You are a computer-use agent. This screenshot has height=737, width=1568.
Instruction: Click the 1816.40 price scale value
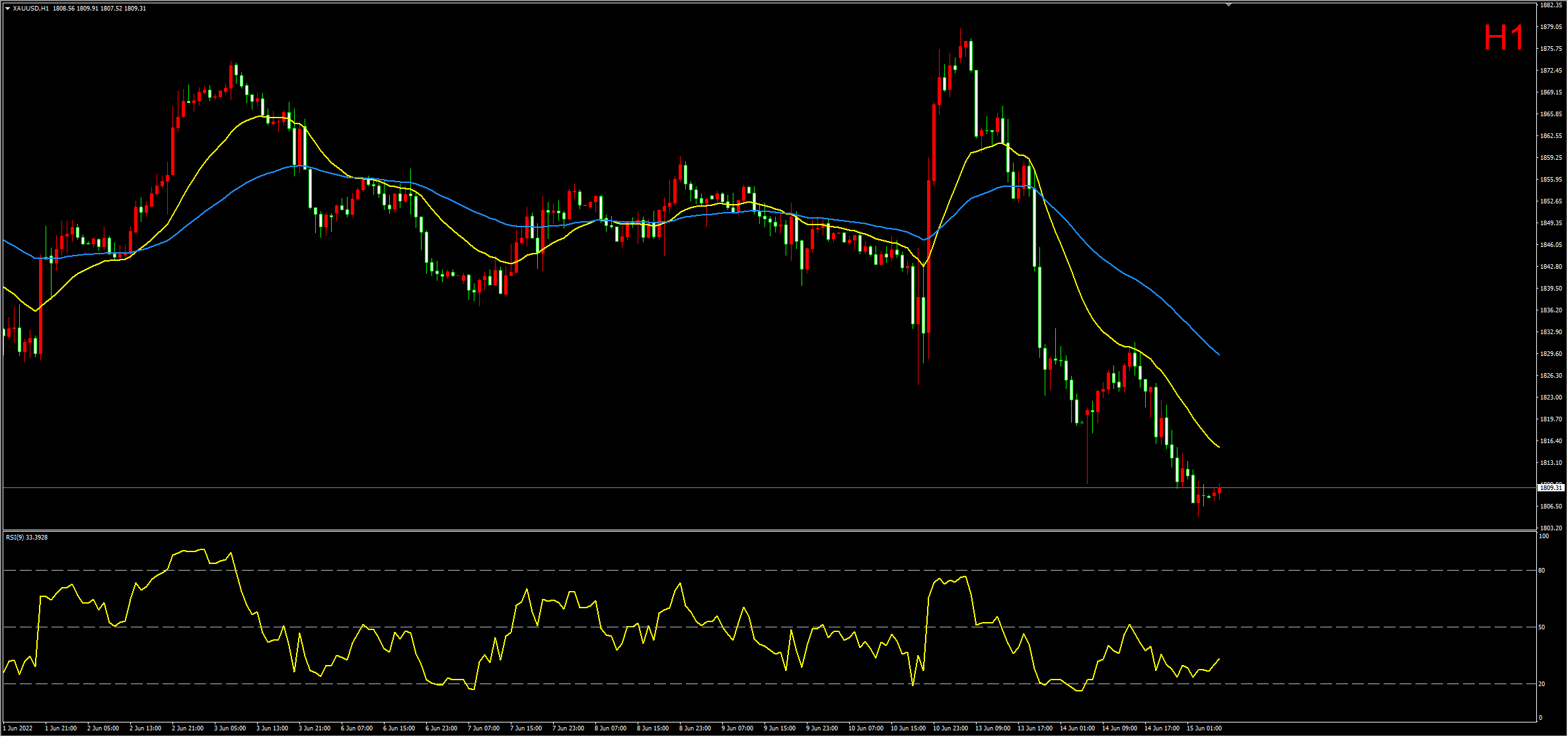pos(1551,441)
